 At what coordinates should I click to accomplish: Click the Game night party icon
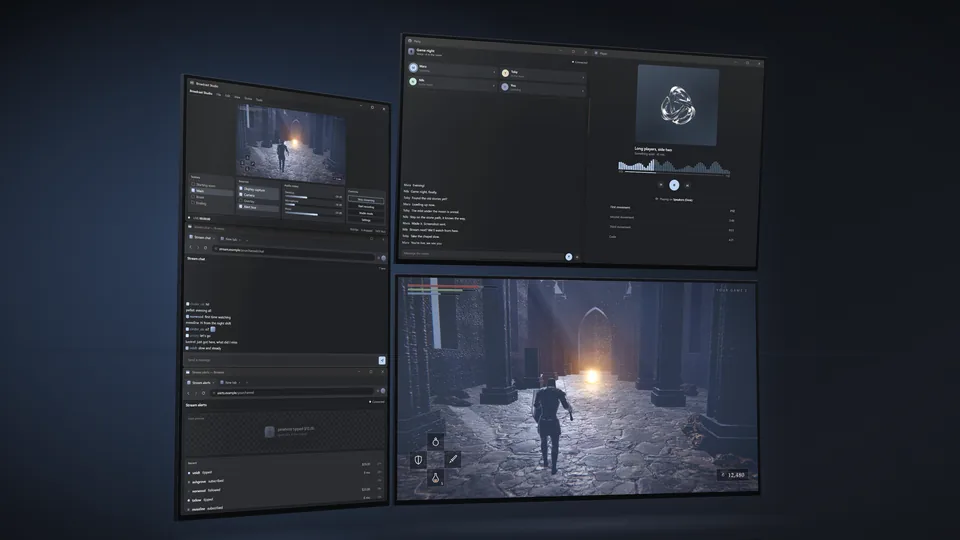click(411, 51)
